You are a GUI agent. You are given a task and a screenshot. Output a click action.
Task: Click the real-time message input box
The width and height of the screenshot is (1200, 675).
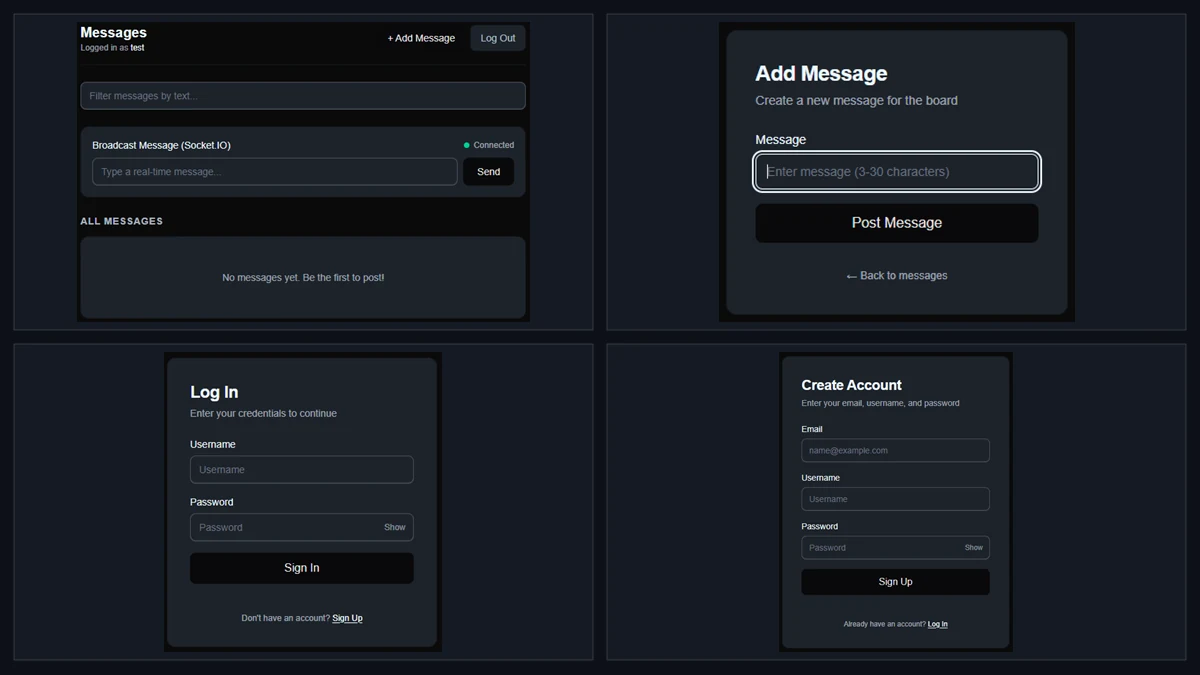(x=275, y=172)
